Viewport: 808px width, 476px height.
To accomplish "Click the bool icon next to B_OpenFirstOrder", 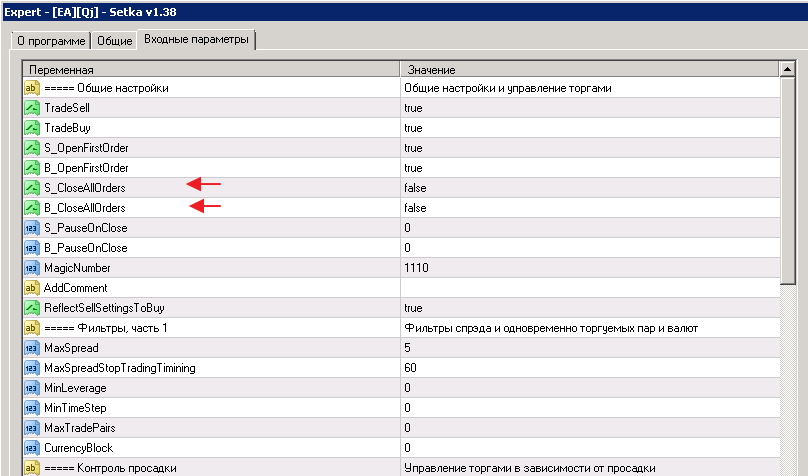I will pos(32,168).
